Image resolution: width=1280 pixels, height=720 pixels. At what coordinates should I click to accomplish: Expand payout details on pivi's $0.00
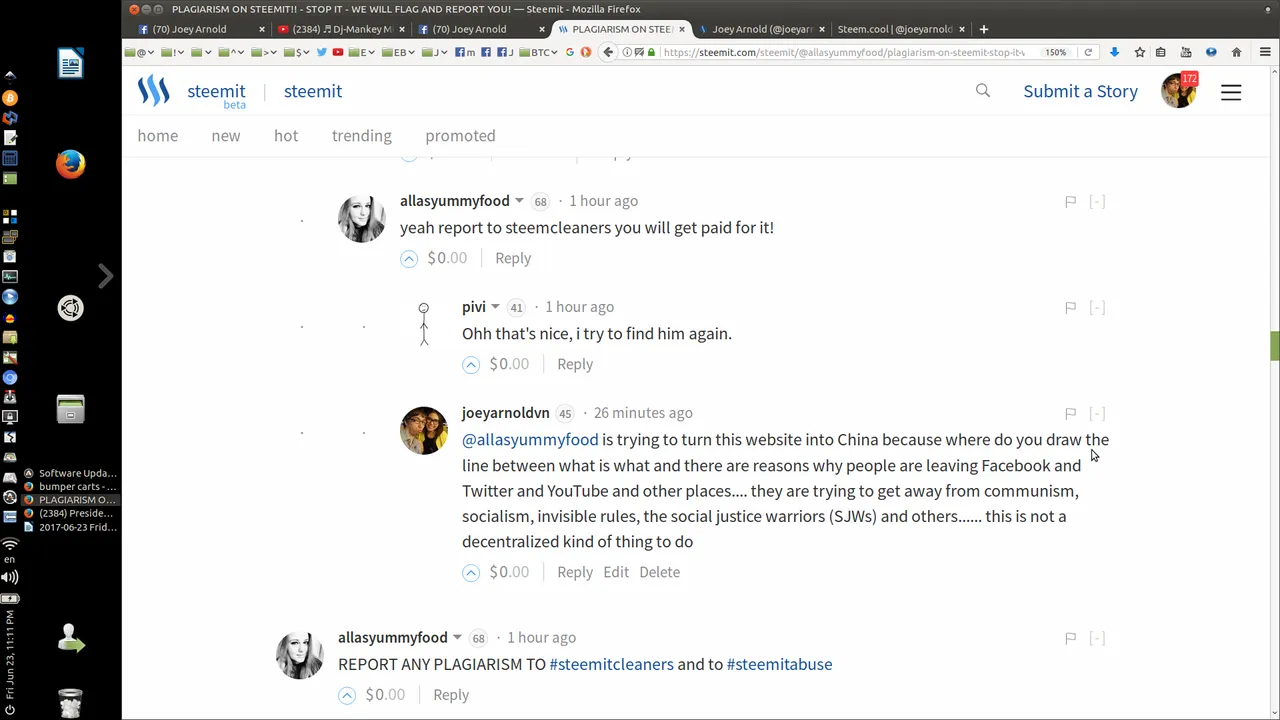pos(509,364)
